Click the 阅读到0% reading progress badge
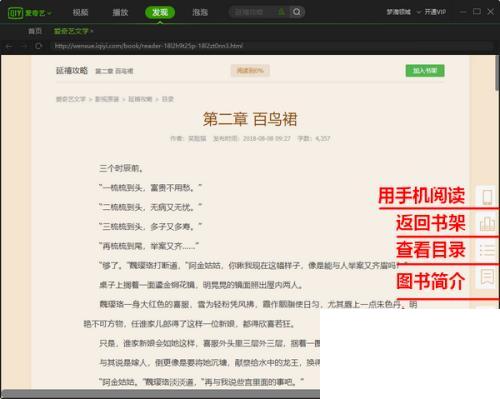Viewport: 500px width, 399px height. 250,71
